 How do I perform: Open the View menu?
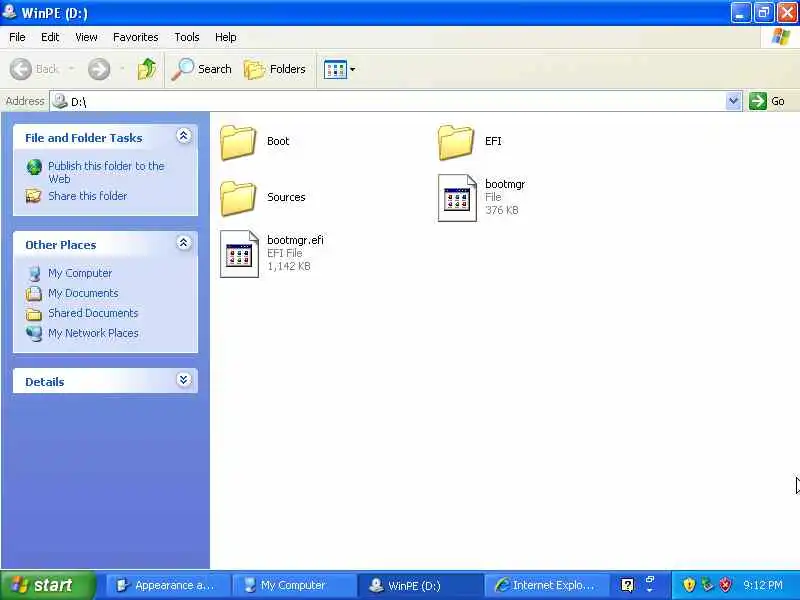coord(86,37)
